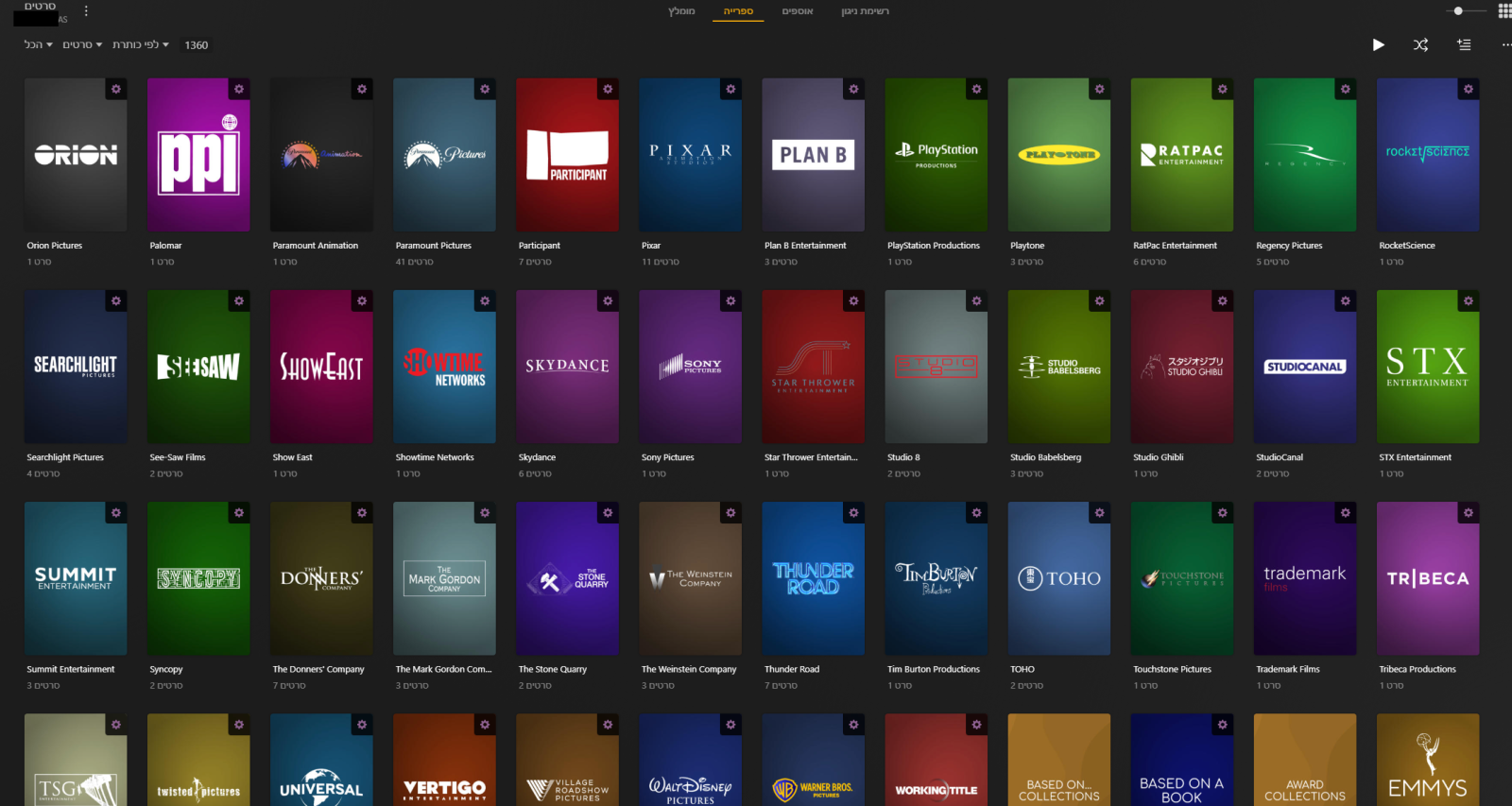Click the badge icon on Showtime Networks poster
The image size is (1512, 806).
(x=485, y=300)
